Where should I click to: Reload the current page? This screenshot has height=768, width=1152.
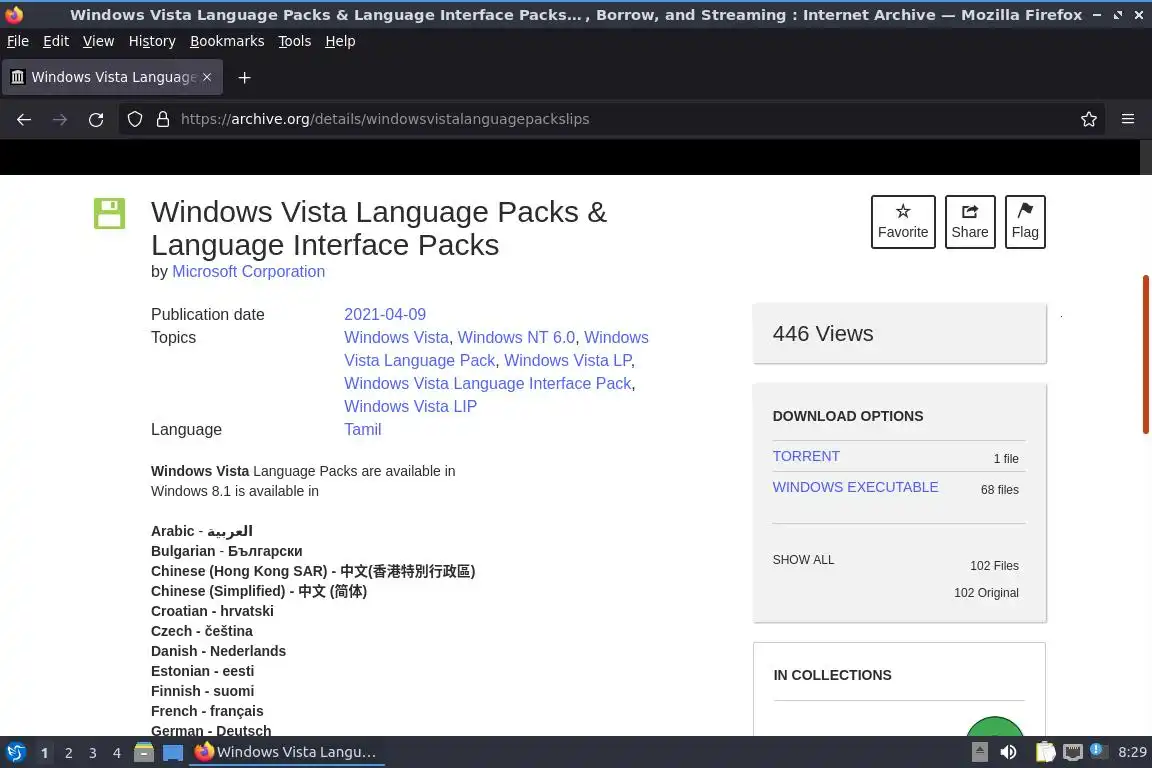(x=96, y=119)
